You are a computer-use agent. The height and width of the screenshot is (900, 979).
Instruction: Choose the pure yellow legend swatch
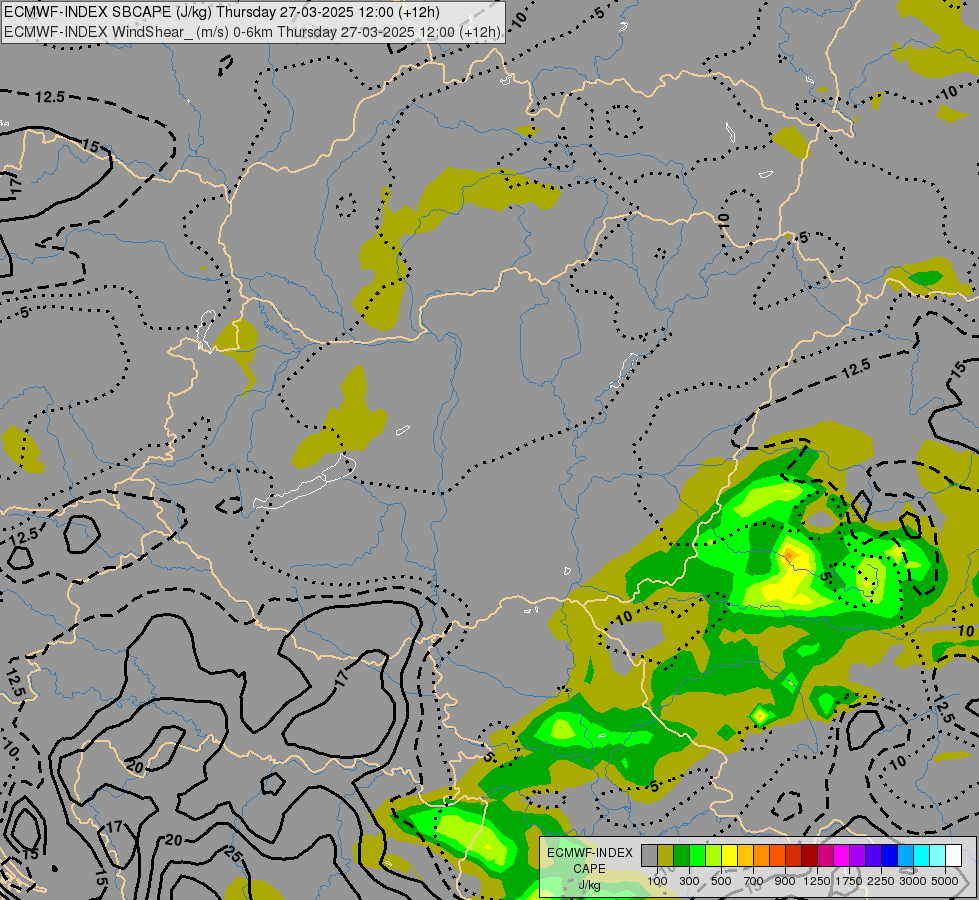[729, 855]
